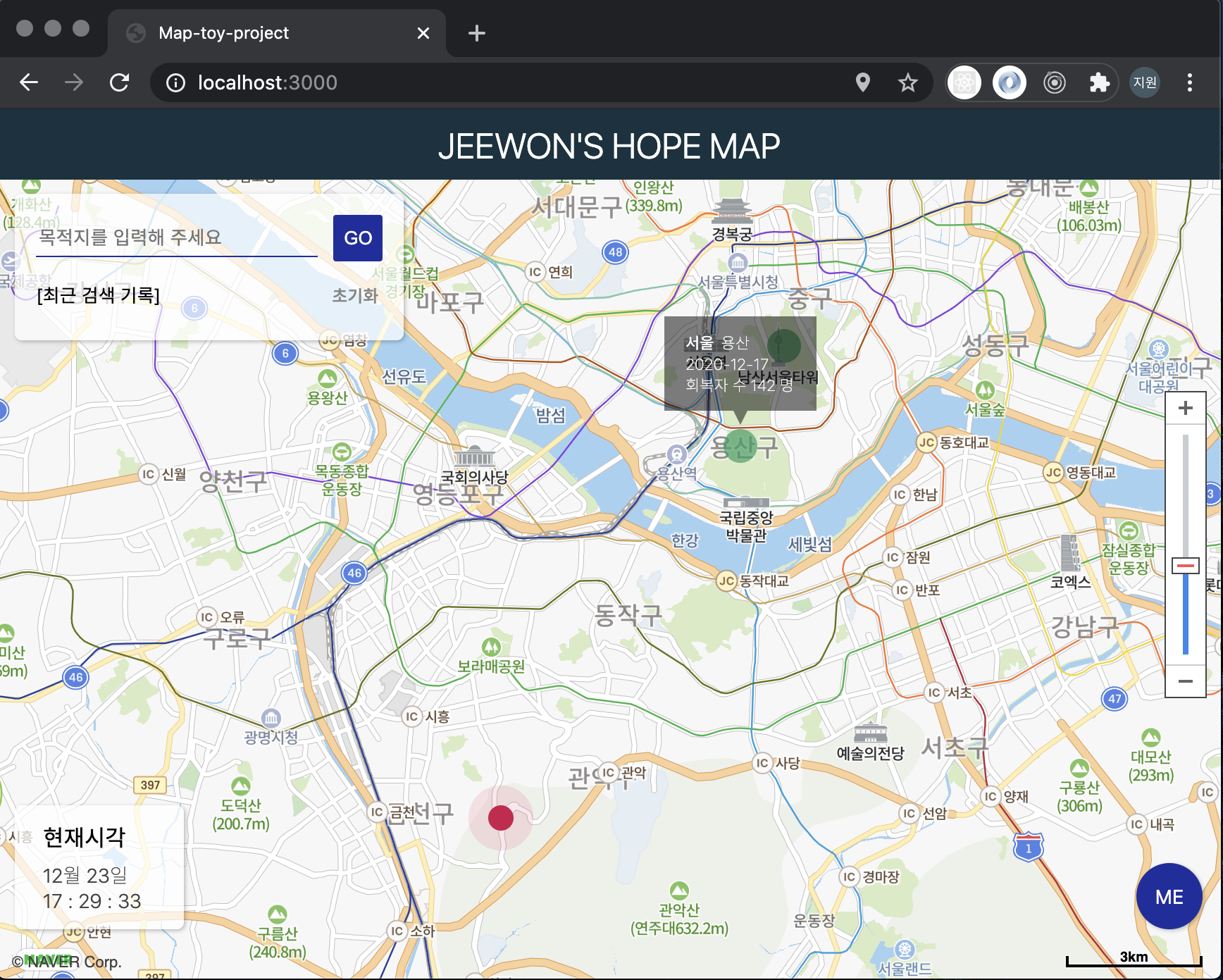Click the blue ME location button
The height and width of the screenshot is (980, 1223).
pos(1169,896)
